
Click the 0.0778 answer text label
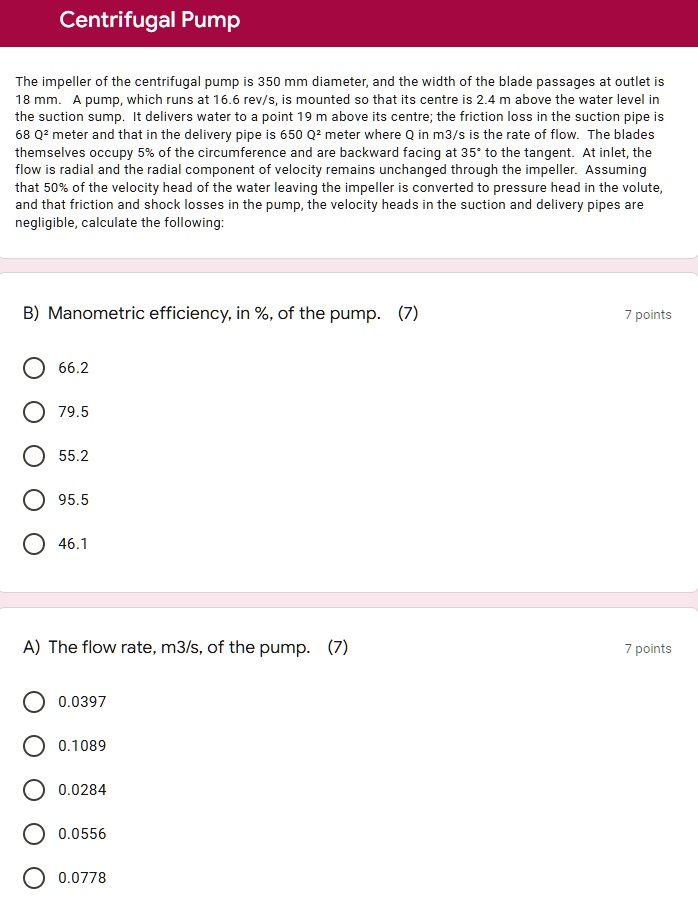coord(81,878)
